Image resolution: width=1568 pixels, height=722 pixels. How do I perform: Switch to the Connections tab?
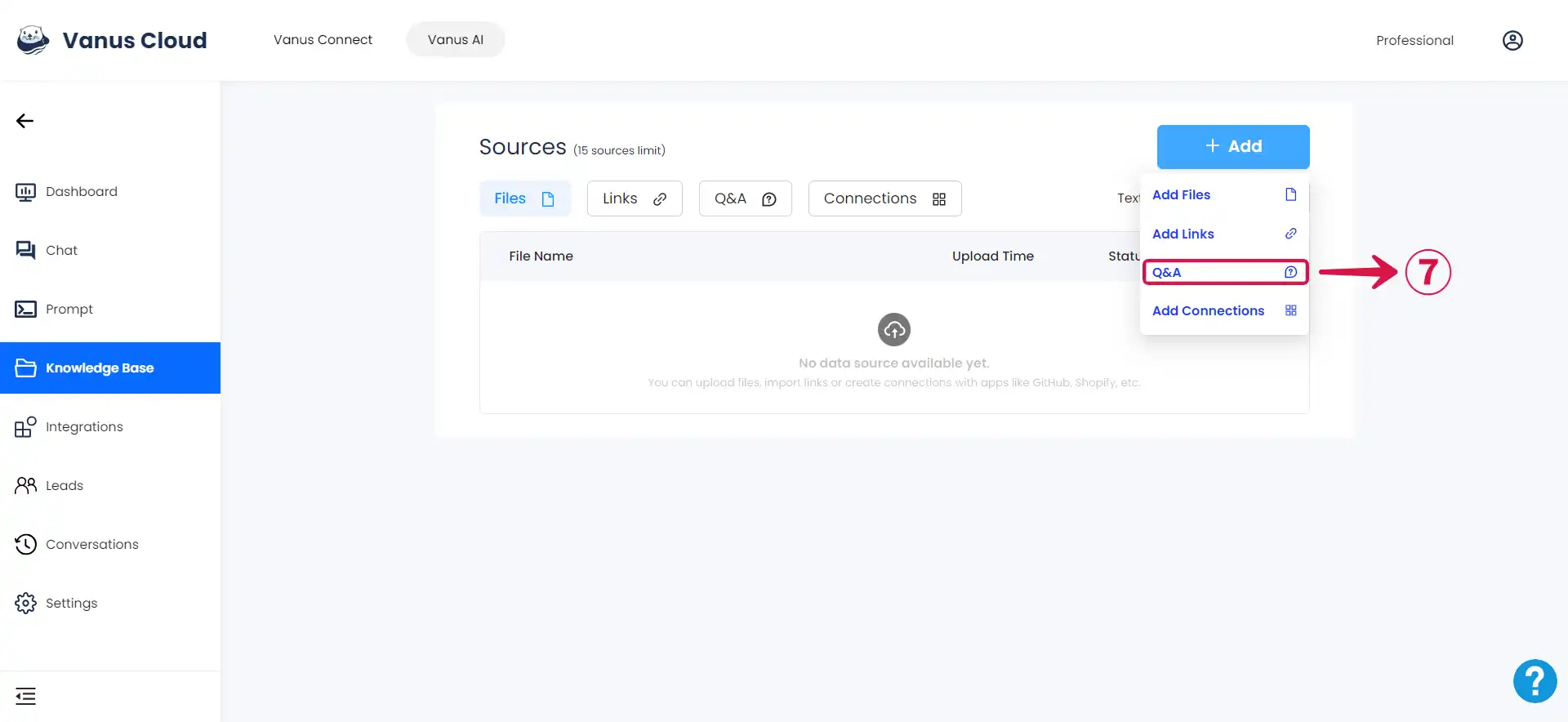(x=884, y=198)
